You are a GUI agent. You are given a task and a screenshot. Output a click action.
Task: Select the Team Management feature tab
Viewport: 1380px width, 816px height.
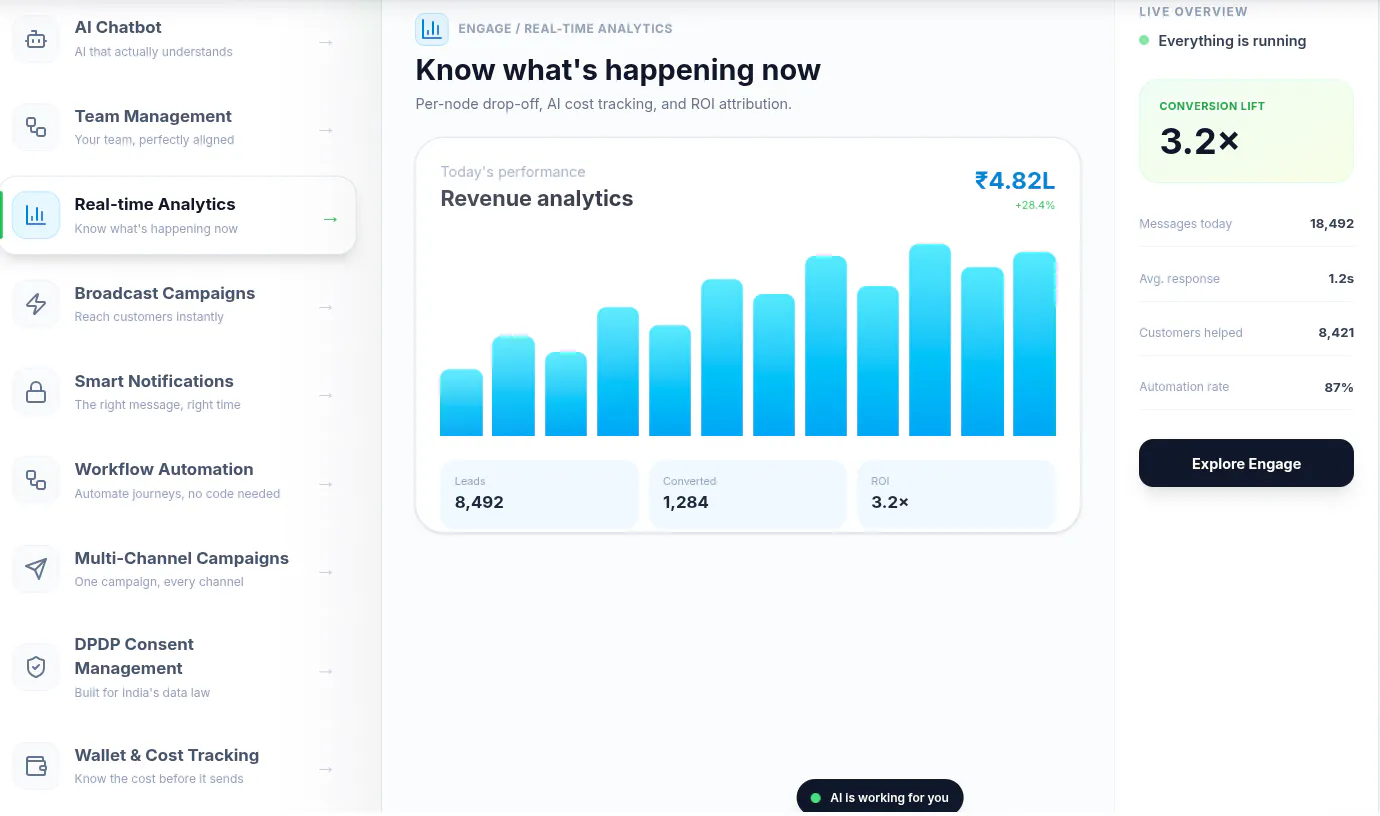click(x=178, y=127)
